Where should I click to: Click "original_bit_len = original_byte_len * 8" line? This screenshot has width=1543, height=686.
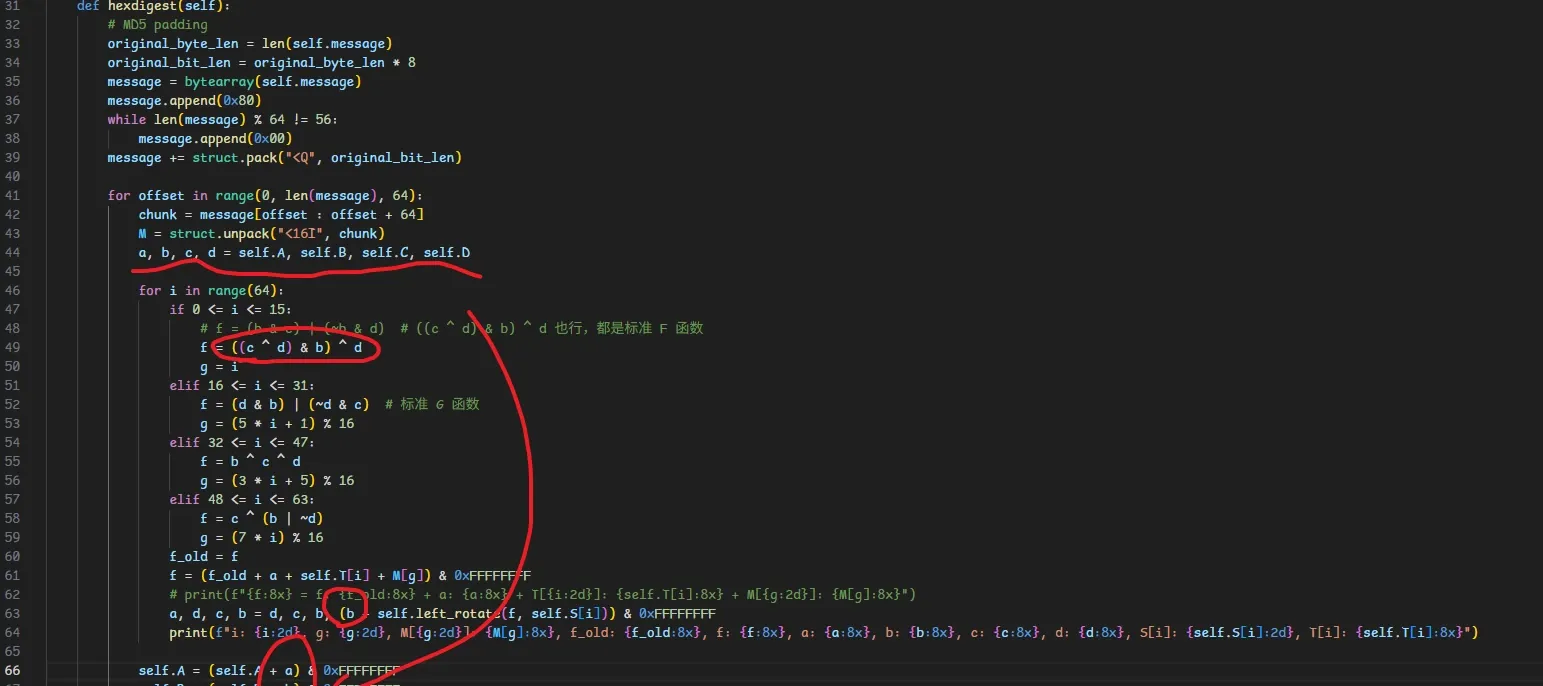(262, 62)
